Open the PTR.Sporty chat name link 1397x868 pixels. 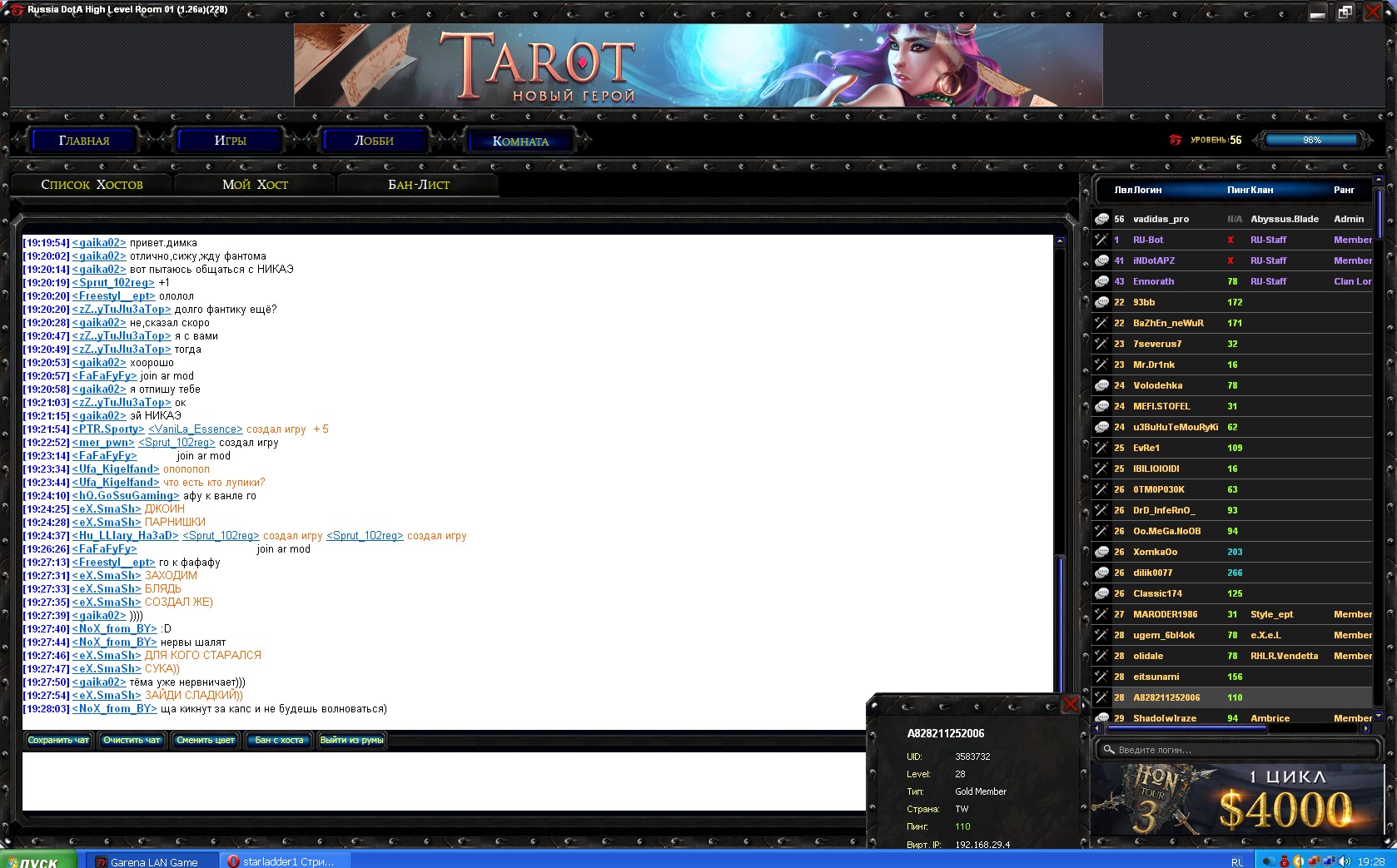[x=108, y=429]
